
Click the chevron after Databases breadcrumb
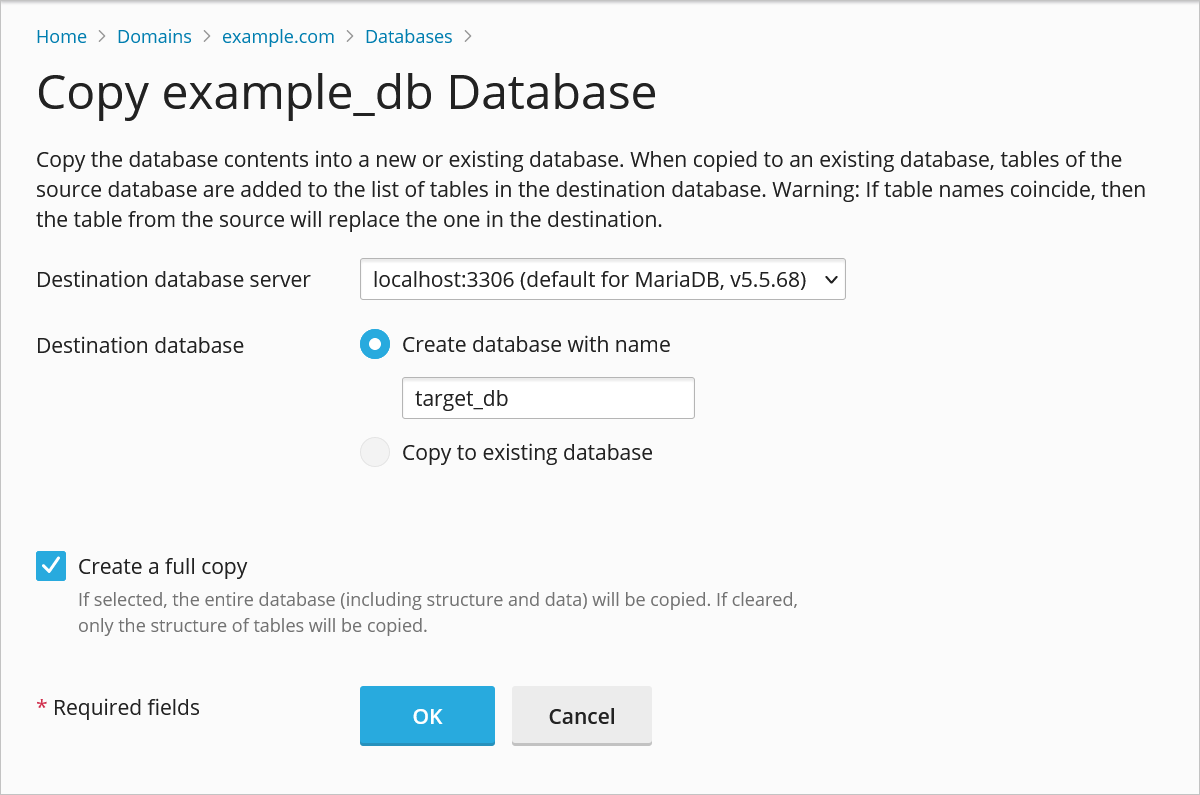(x=468, y=37)
